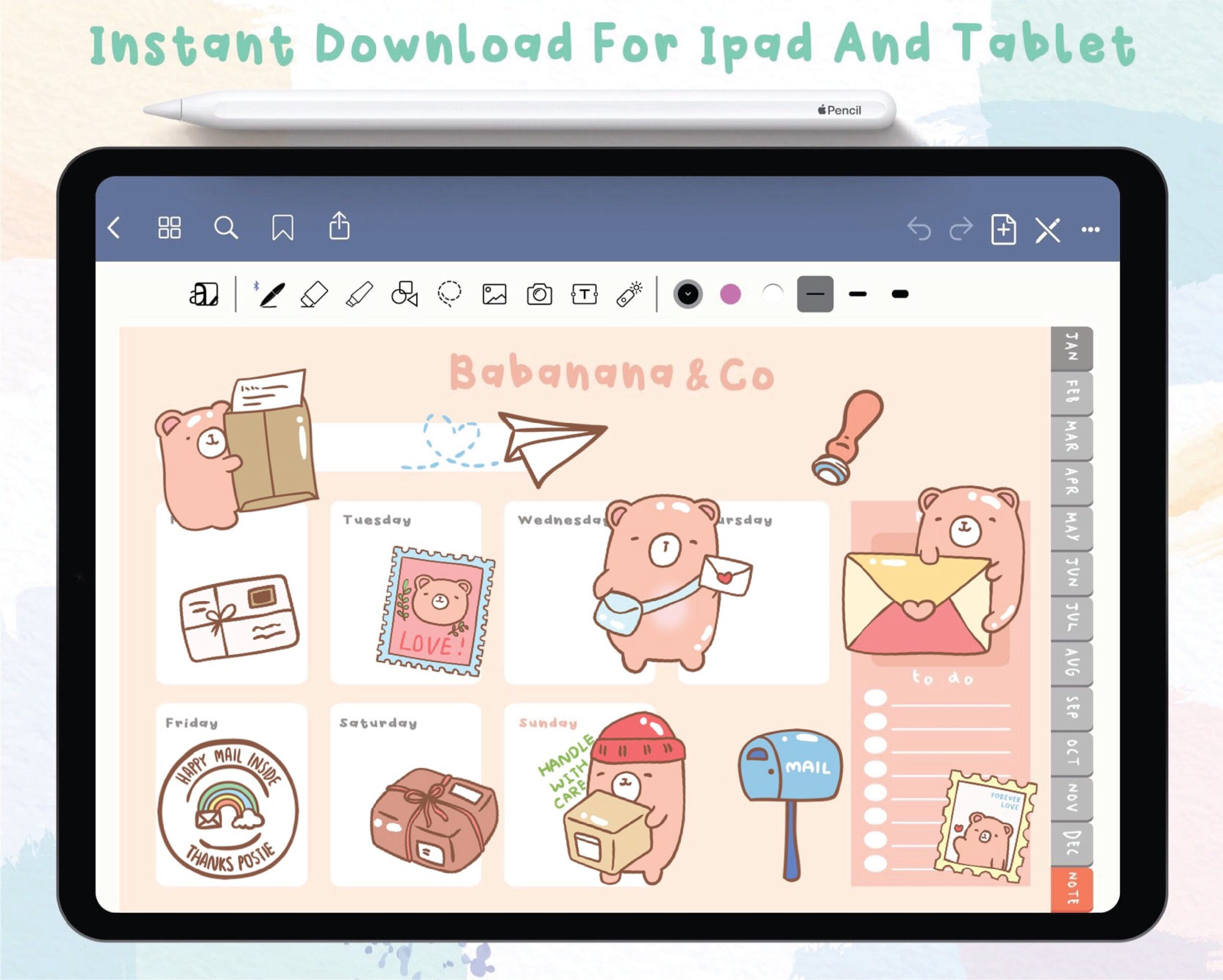Select the Shapes tool
The width and height of the screenshot is (1223, 980).
coord(405,294)
